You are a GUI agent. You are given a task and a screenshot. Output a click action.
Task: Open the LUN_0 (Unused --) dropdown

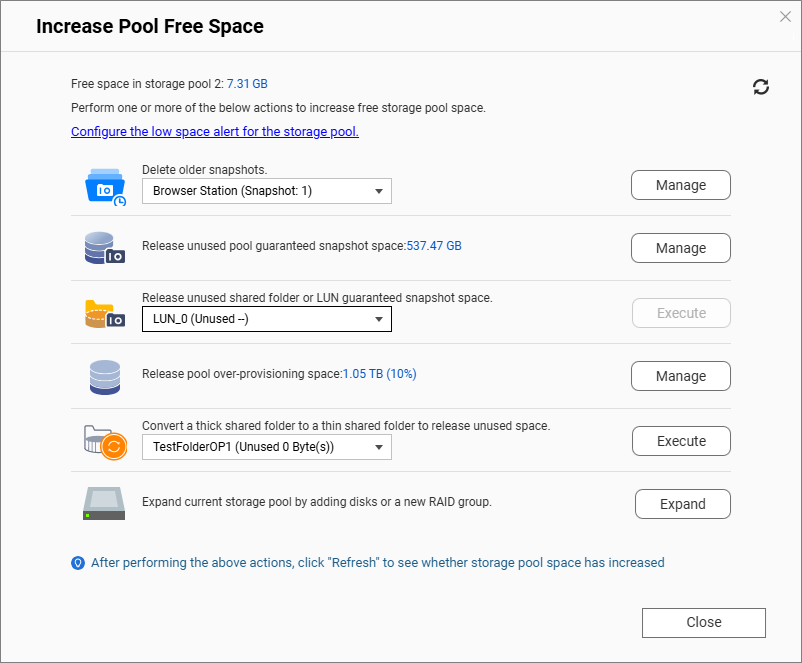[x=266, y=319]
